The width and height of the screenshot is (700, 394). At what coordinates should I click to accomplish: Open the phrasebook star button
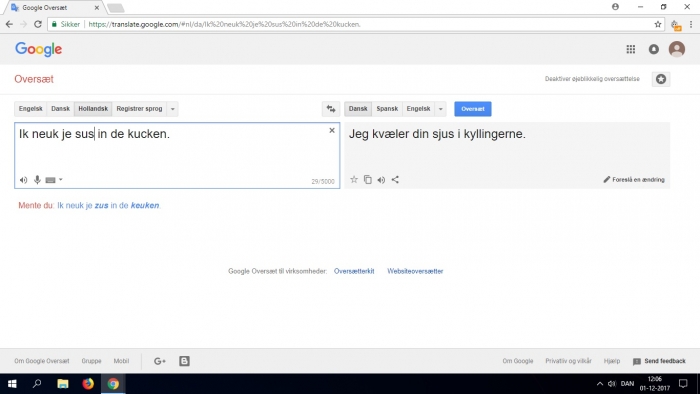(661, 79)
